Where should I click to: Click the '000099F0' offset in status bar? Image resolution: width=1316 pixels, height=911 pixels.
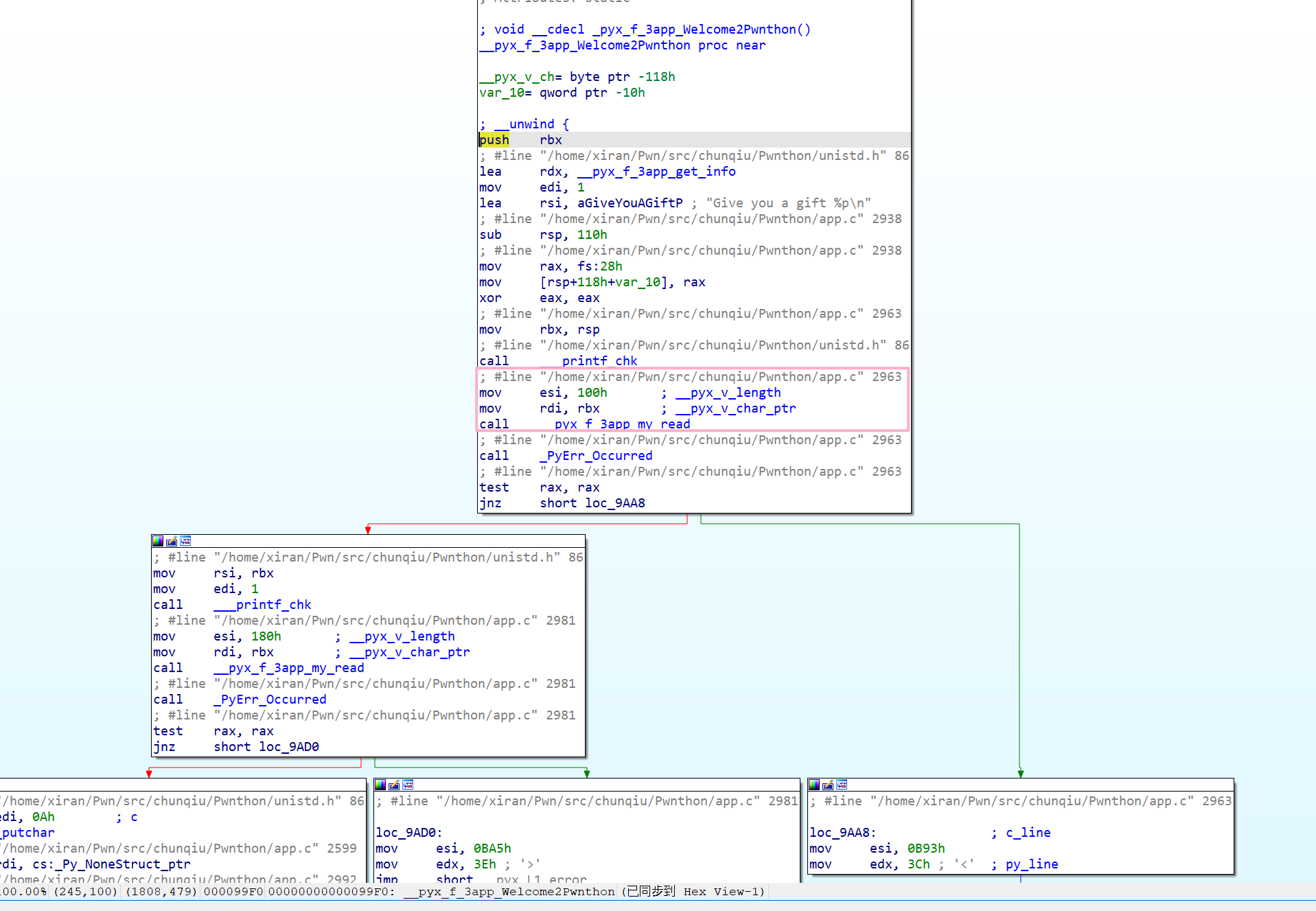pyautogui.click(x=233, y=892)
